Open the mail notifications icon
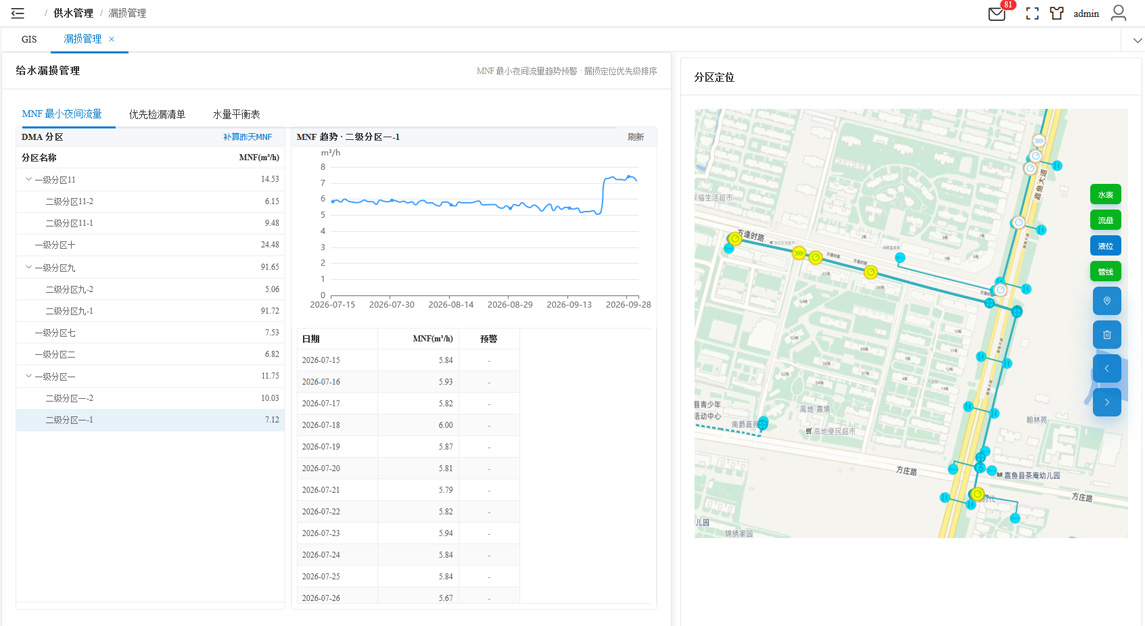Screen dimensions: 1145x626 click(x=997, y=13)
